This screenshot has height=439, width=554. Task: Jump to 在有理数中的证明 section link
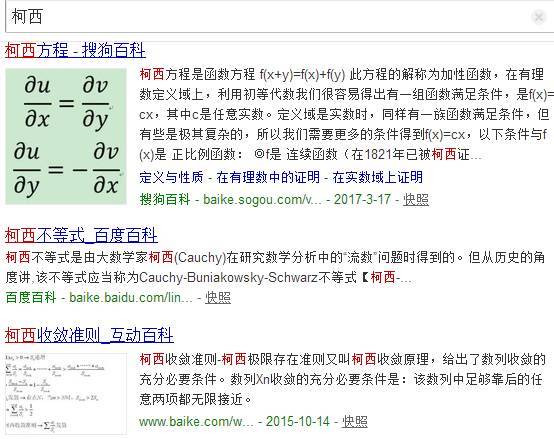point(268,177)
